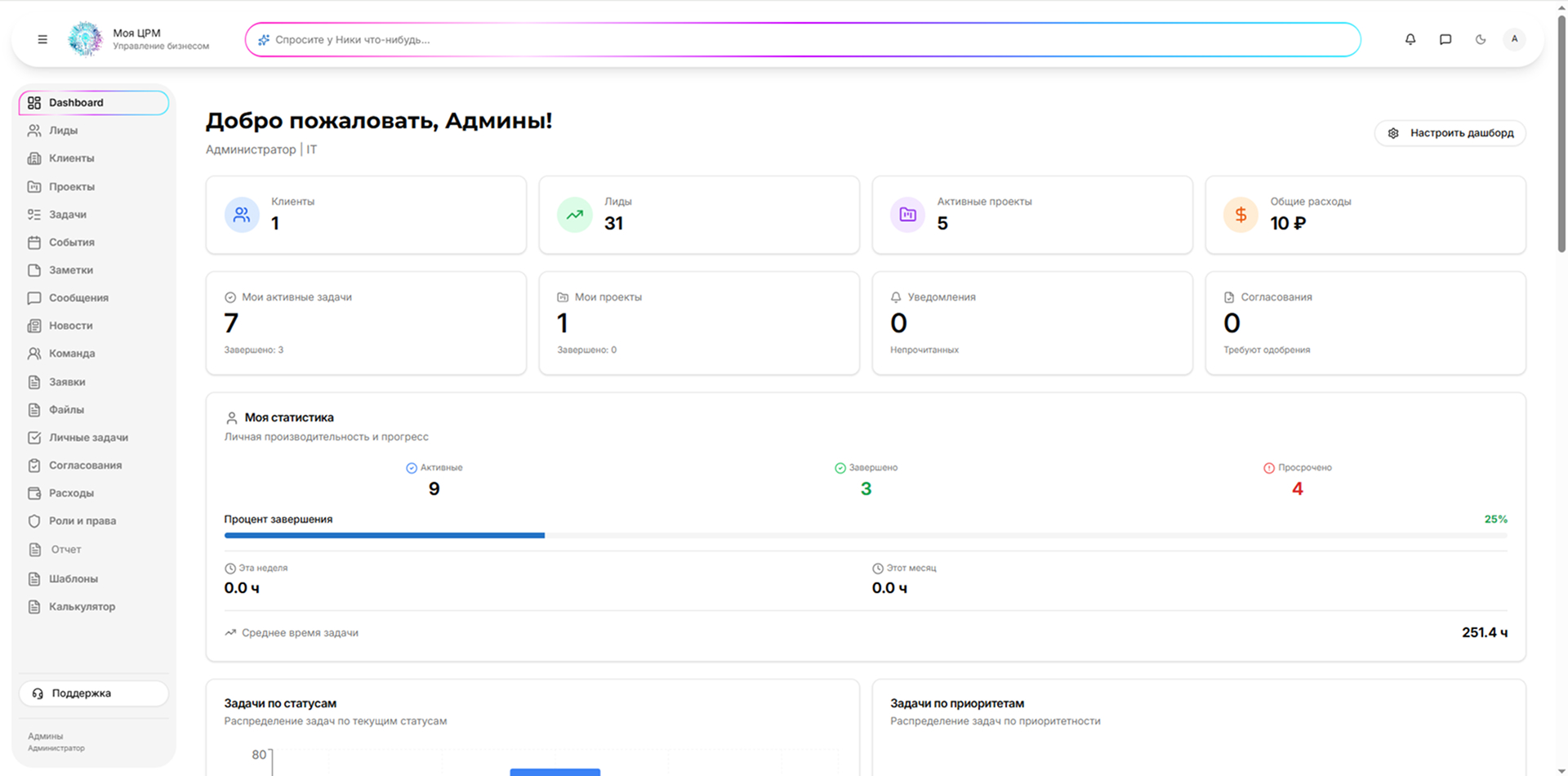Open Лиды in the sidebar
This screenshot has height=776, width=1568.
click(63, 131)
